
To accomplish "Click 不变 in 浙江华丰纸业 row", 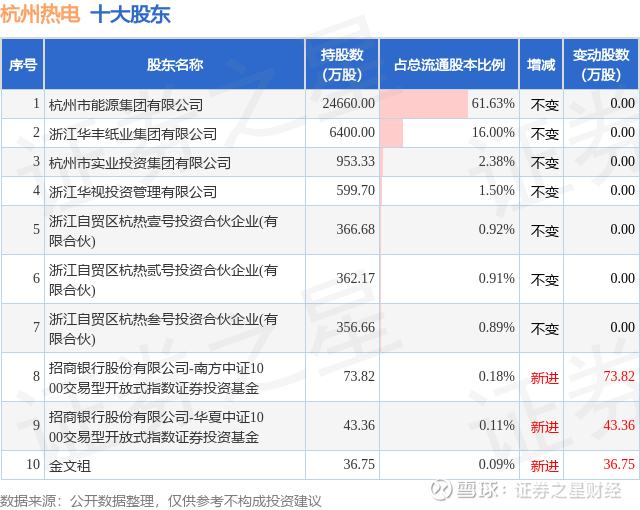I will pyautogui.click(x=544, y=134).
